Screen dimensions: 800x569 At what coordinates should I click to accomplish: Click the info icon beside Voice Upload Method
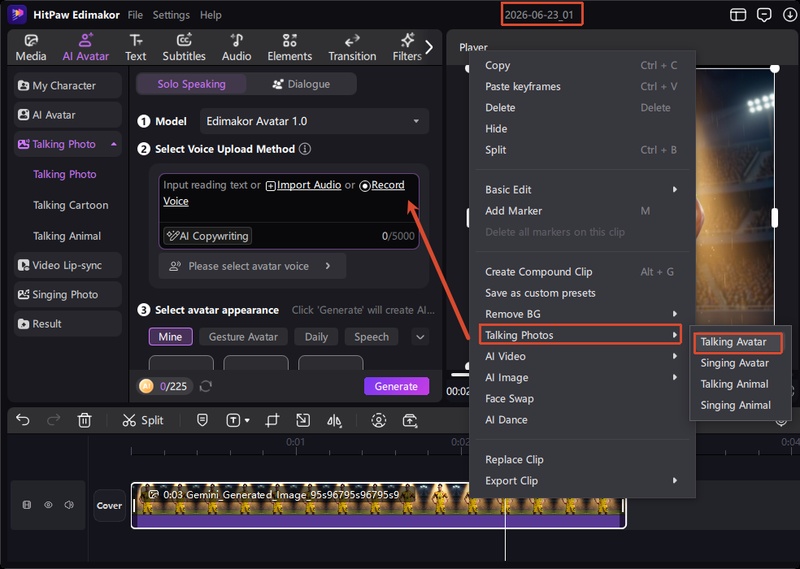[x=305, y=149]
